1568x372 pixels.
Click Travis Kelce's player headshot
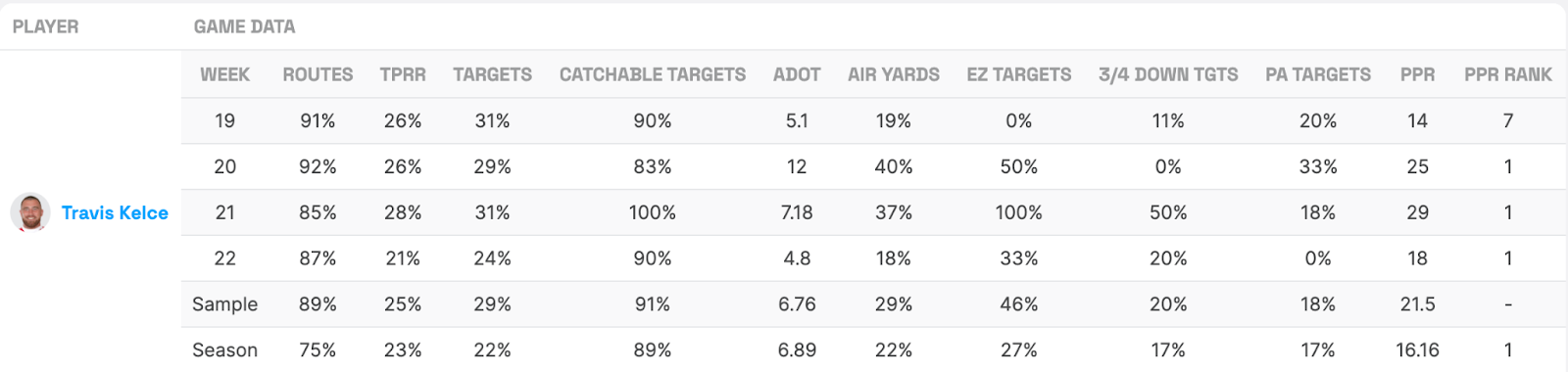pyautogui.click(x=30, y=212)
